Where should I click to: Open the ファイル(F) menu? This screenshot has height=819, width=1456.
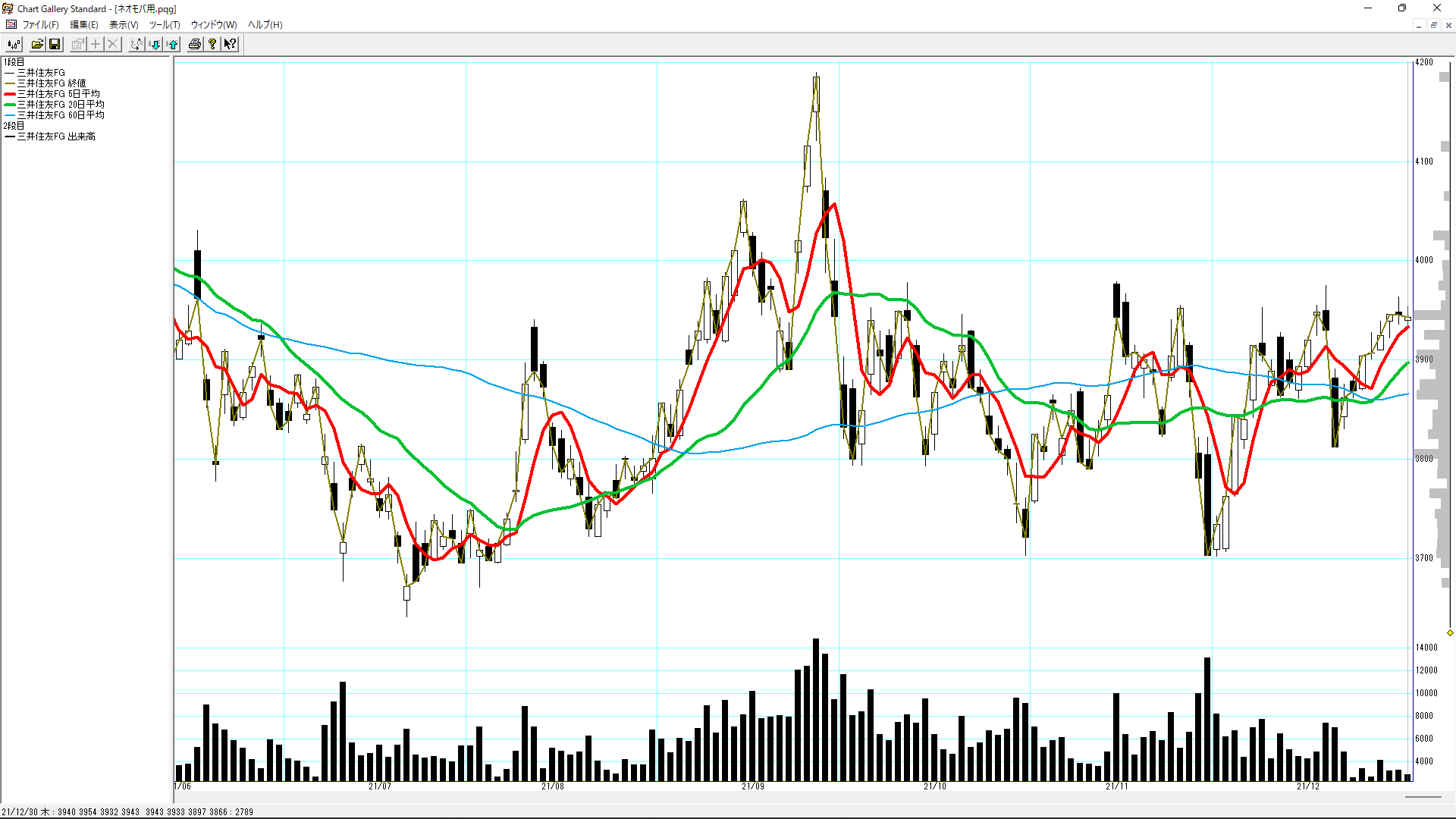pos(40,24)
